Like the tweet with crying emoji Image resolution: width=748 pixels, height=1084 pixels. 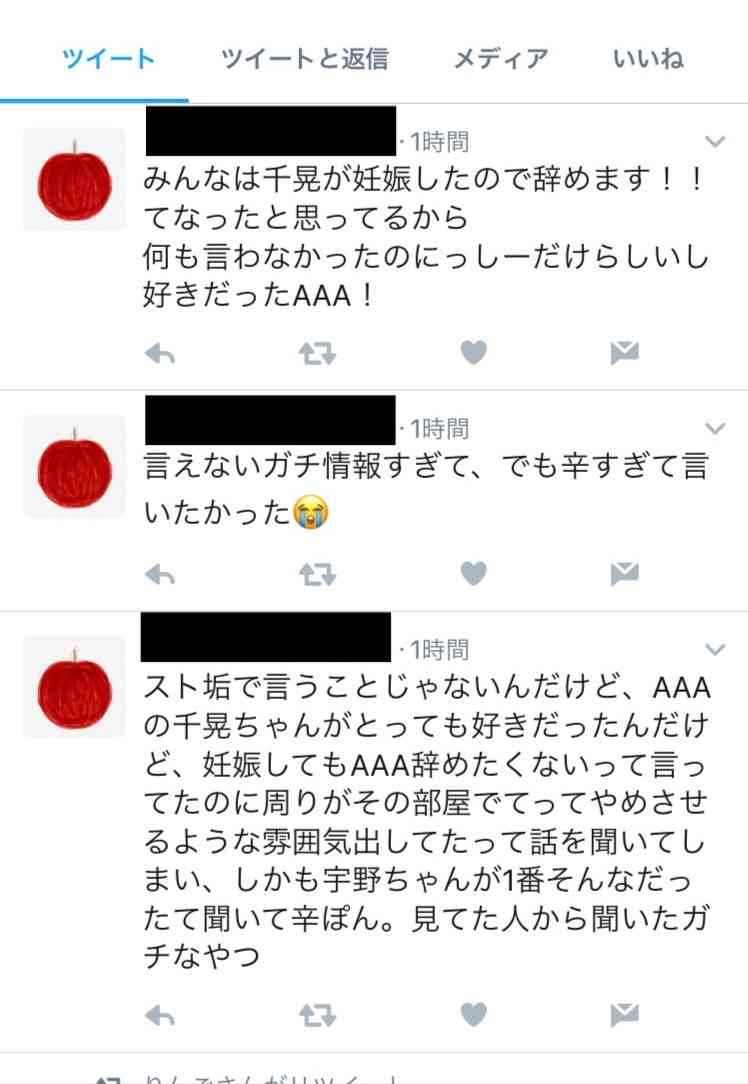click(474, 573)
